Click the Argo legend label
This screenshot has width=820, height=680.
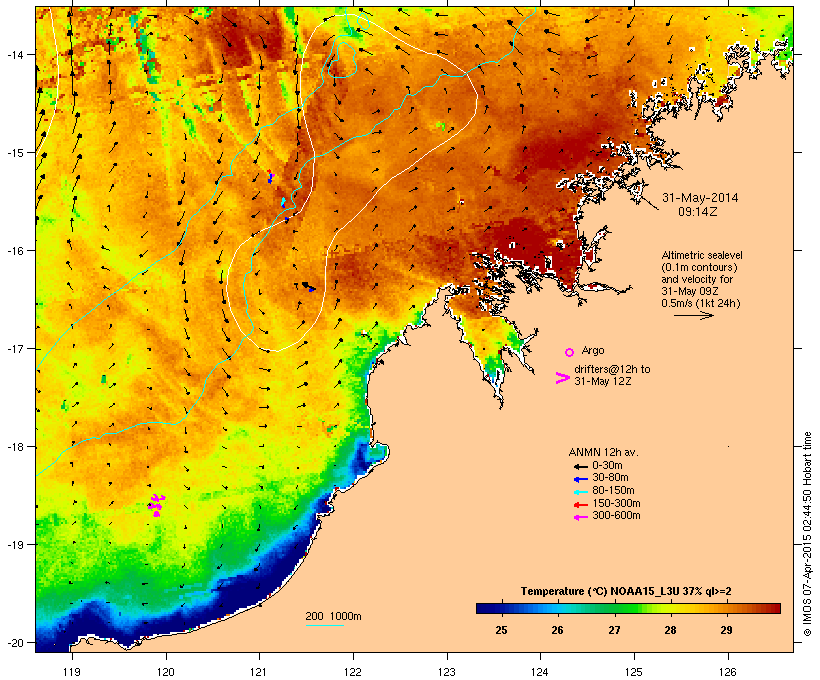[x=593, y=350]
